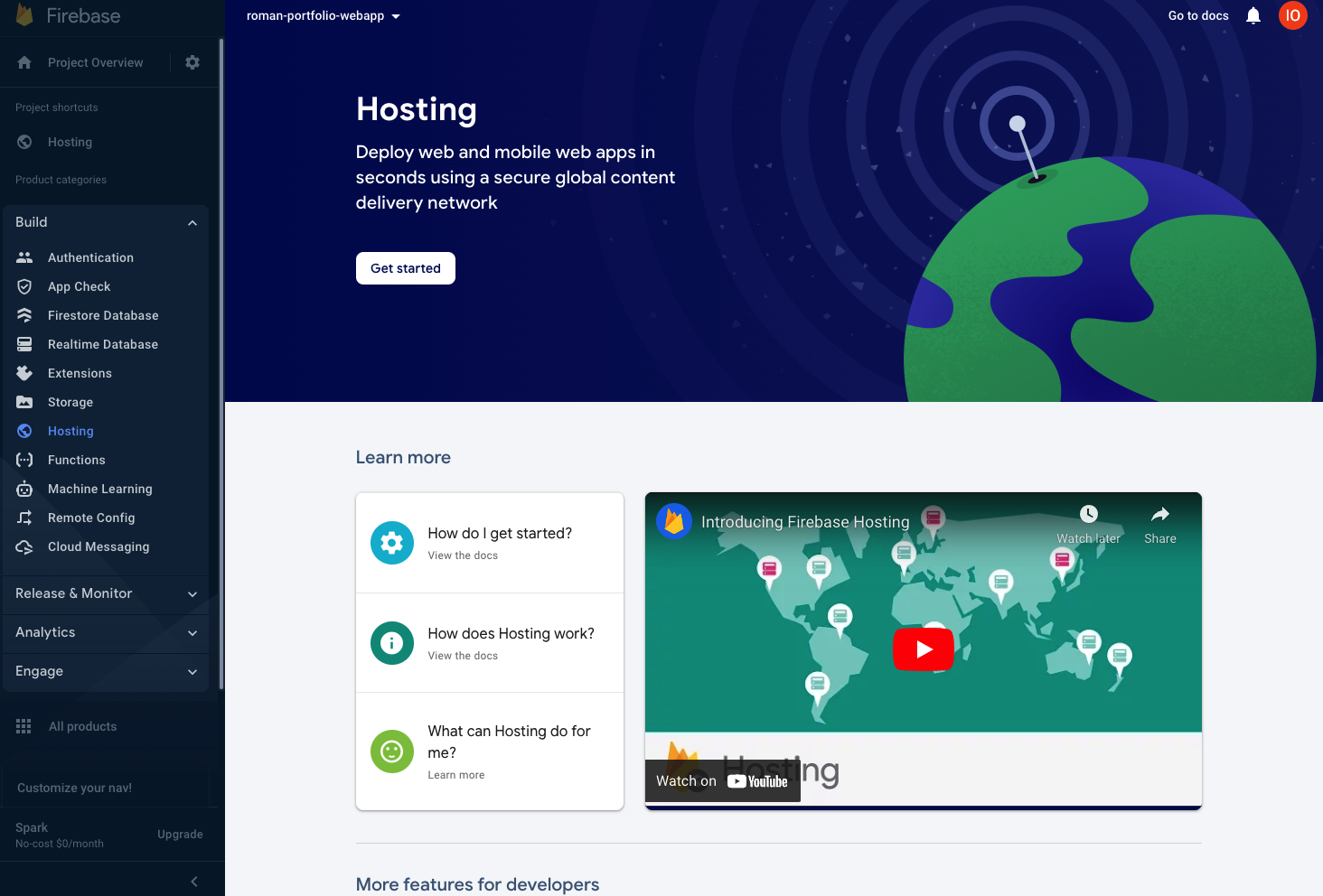1323x896 pixels.
Task: Click Go to docs link
Action: [x=1198, y=15]
